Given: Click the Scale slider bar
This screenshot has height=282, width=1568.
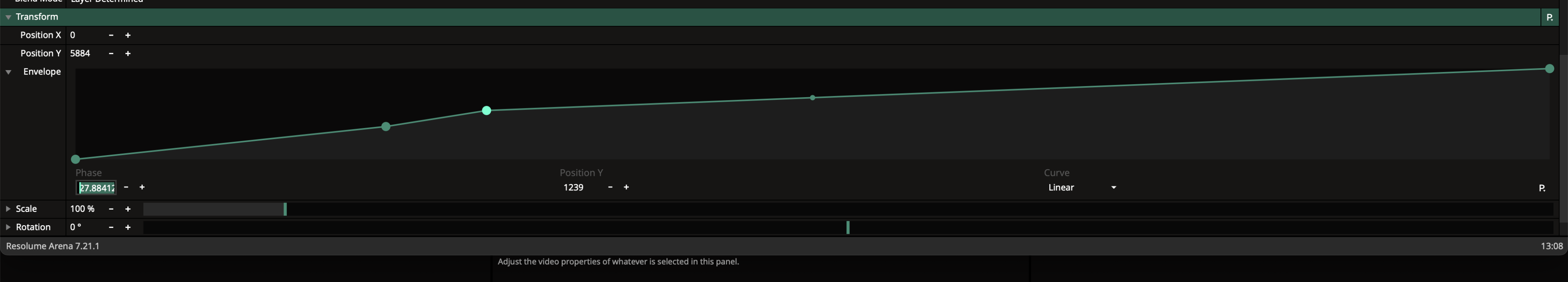Looking at the screenshot, I should (847, 209).
